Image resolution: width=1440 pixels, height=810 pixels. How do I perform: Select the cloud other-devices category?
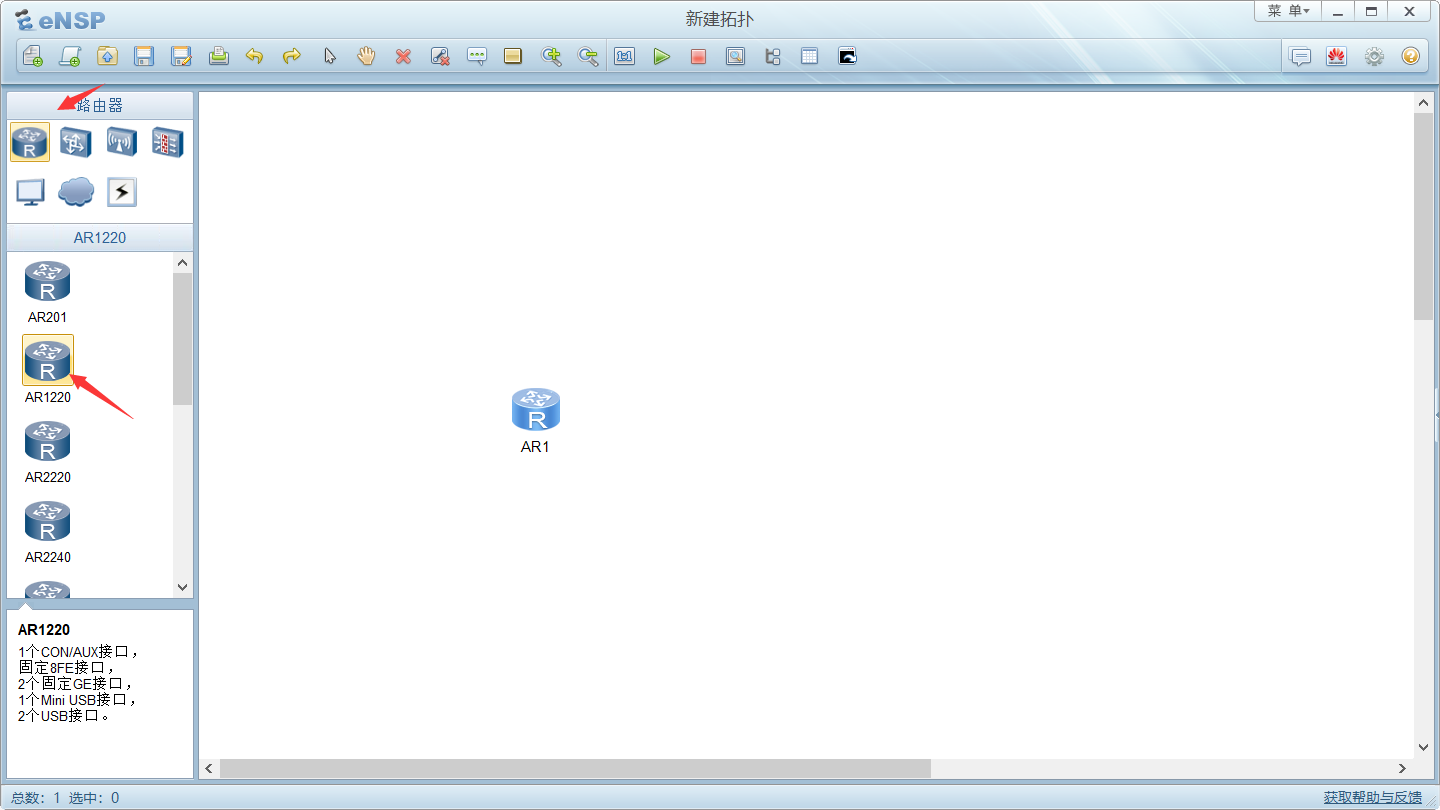76,191
